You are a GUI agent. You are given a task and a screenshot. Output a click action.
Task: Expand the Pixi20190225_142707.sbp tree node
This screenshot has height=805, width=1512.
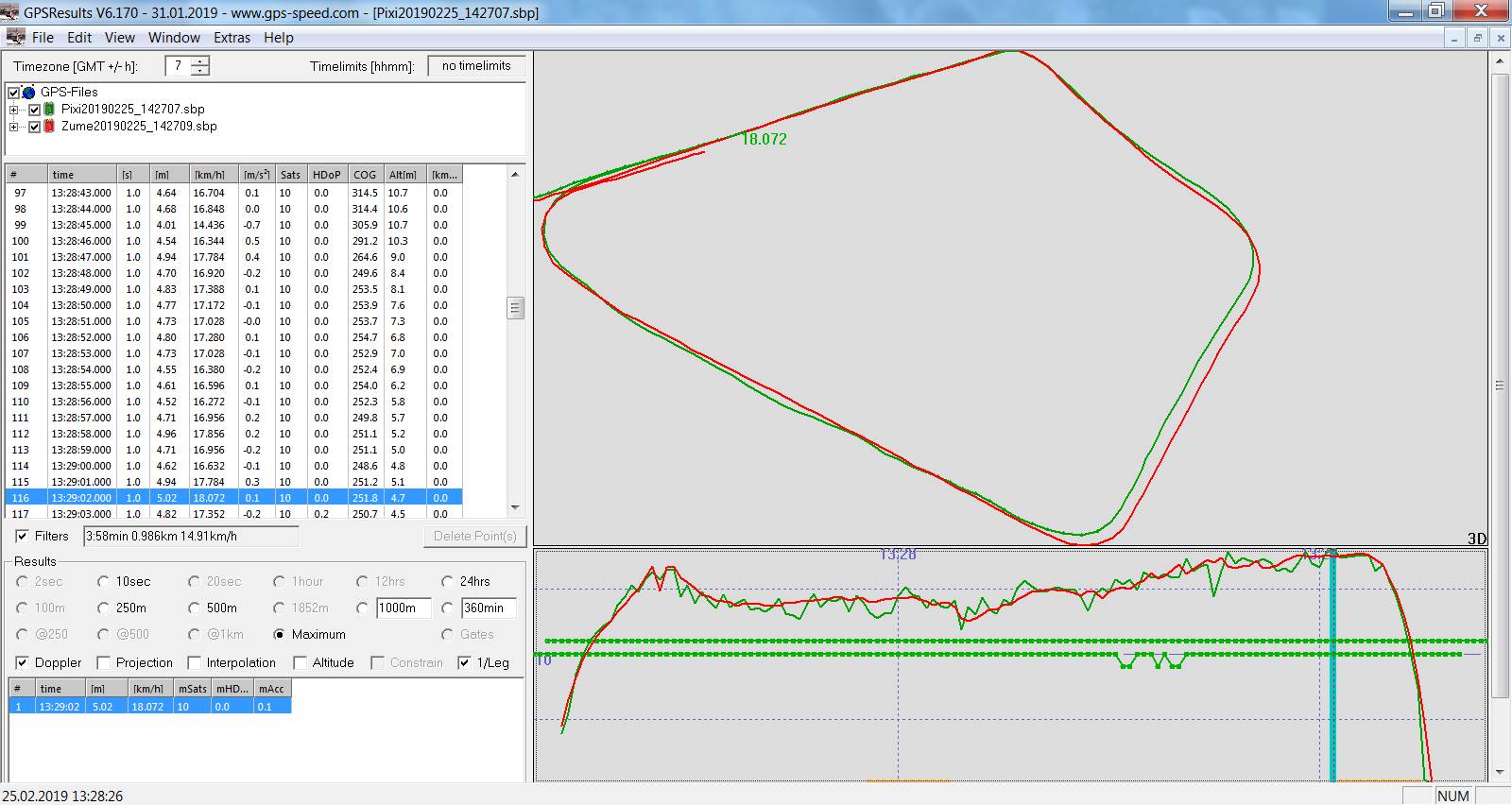point(14,109)
